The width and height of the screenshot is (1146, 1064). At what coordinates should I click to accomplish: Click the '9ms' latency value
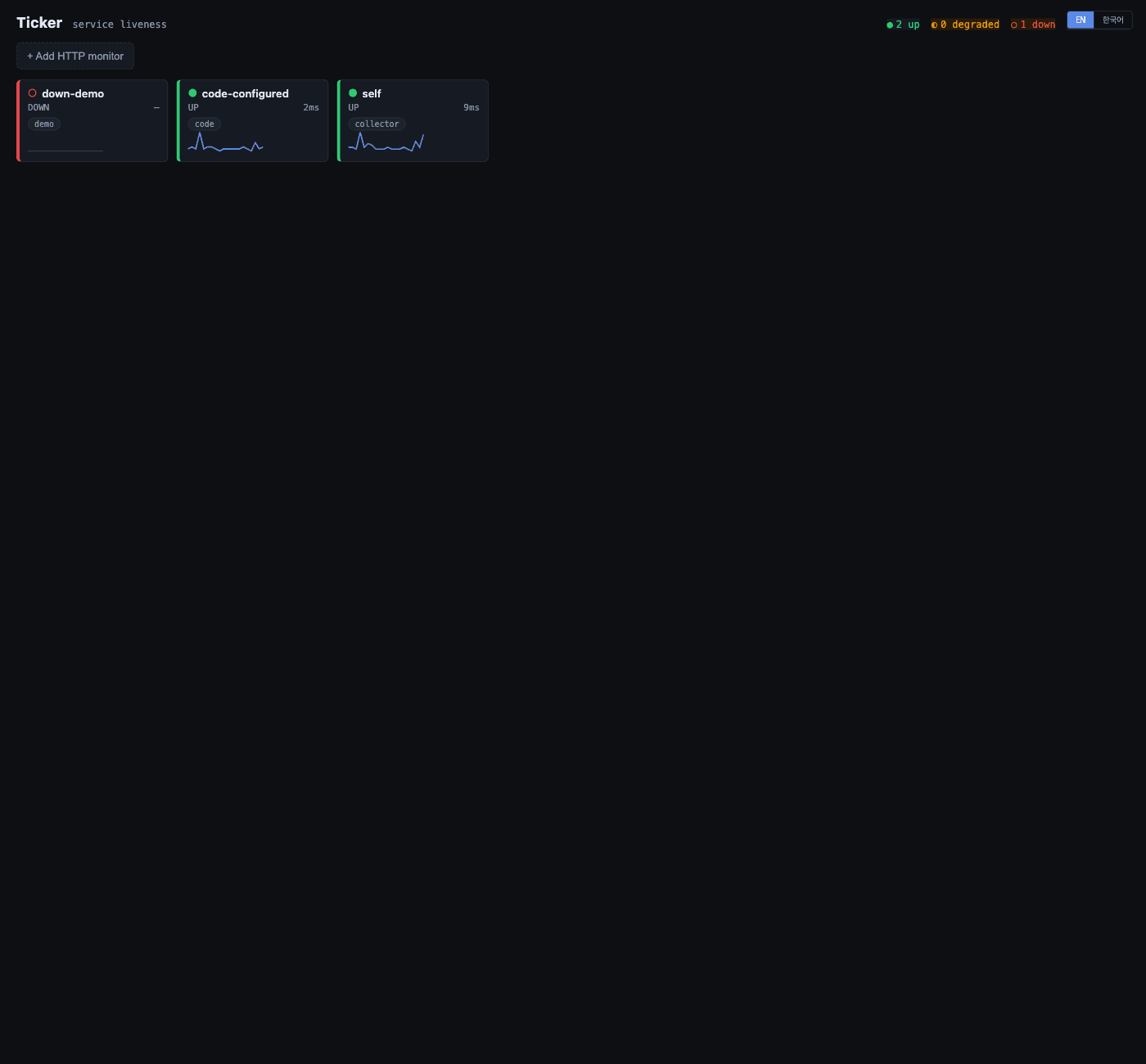(471, 108)
